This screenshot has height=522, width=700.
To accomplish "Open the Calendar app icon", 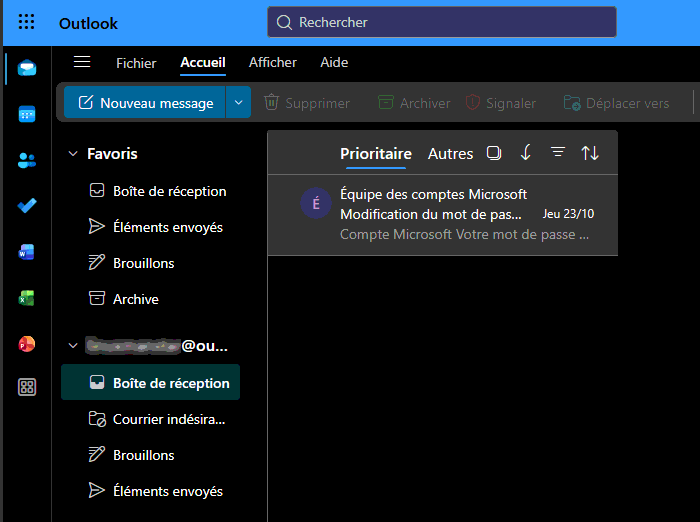I will coord(27,114).
